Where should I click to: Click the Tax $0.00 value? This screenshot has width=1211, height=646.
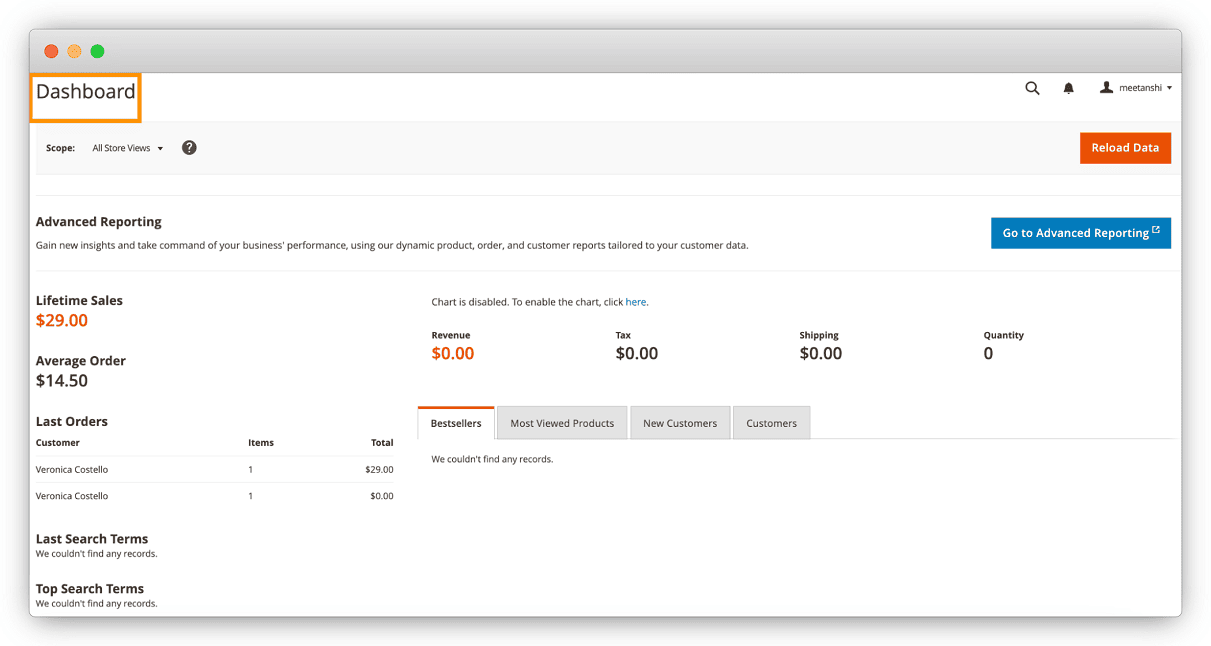(637, 353)
